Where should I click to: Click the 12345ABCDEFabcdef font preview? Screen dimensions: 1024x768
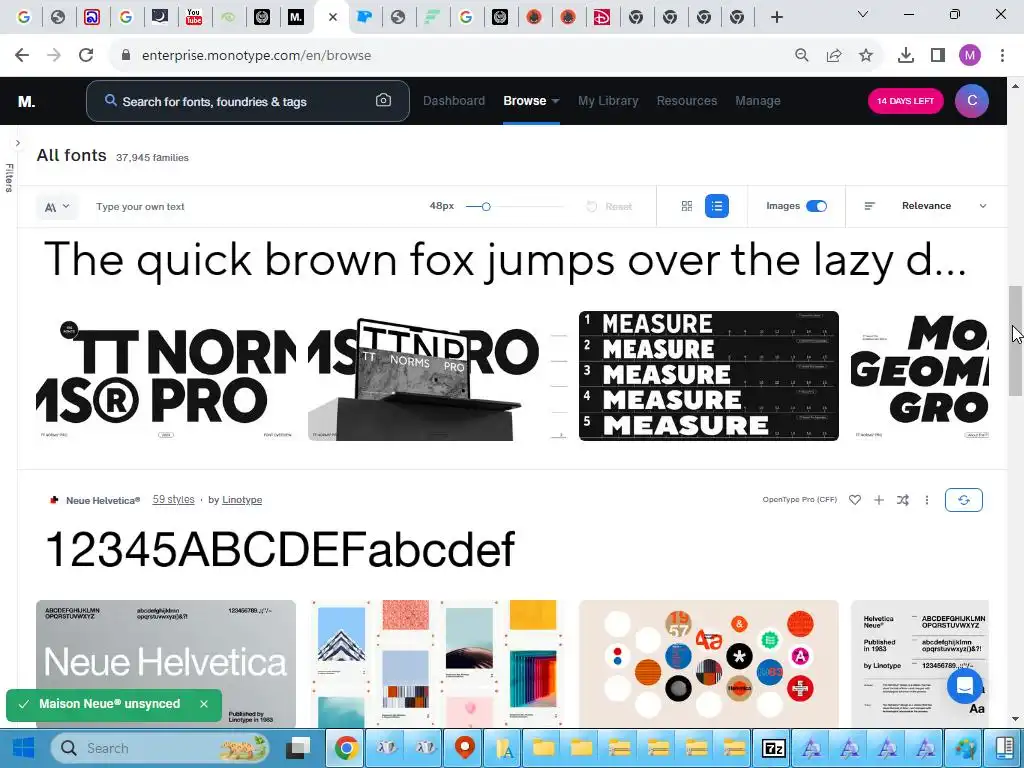tap(280, 550)
